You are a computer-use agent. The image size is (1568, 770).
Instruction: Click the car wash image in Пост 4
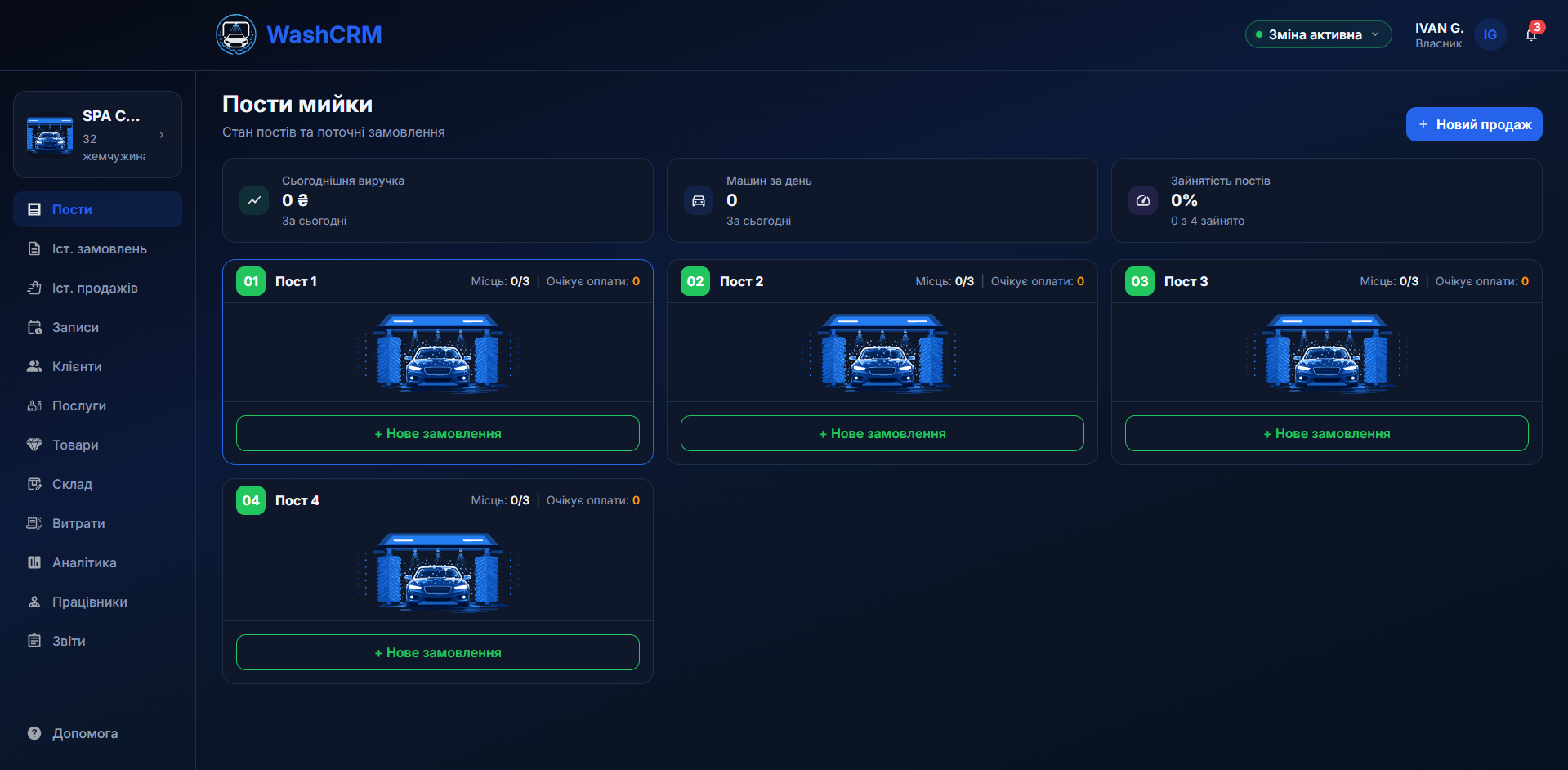click(x=438, y=571)
